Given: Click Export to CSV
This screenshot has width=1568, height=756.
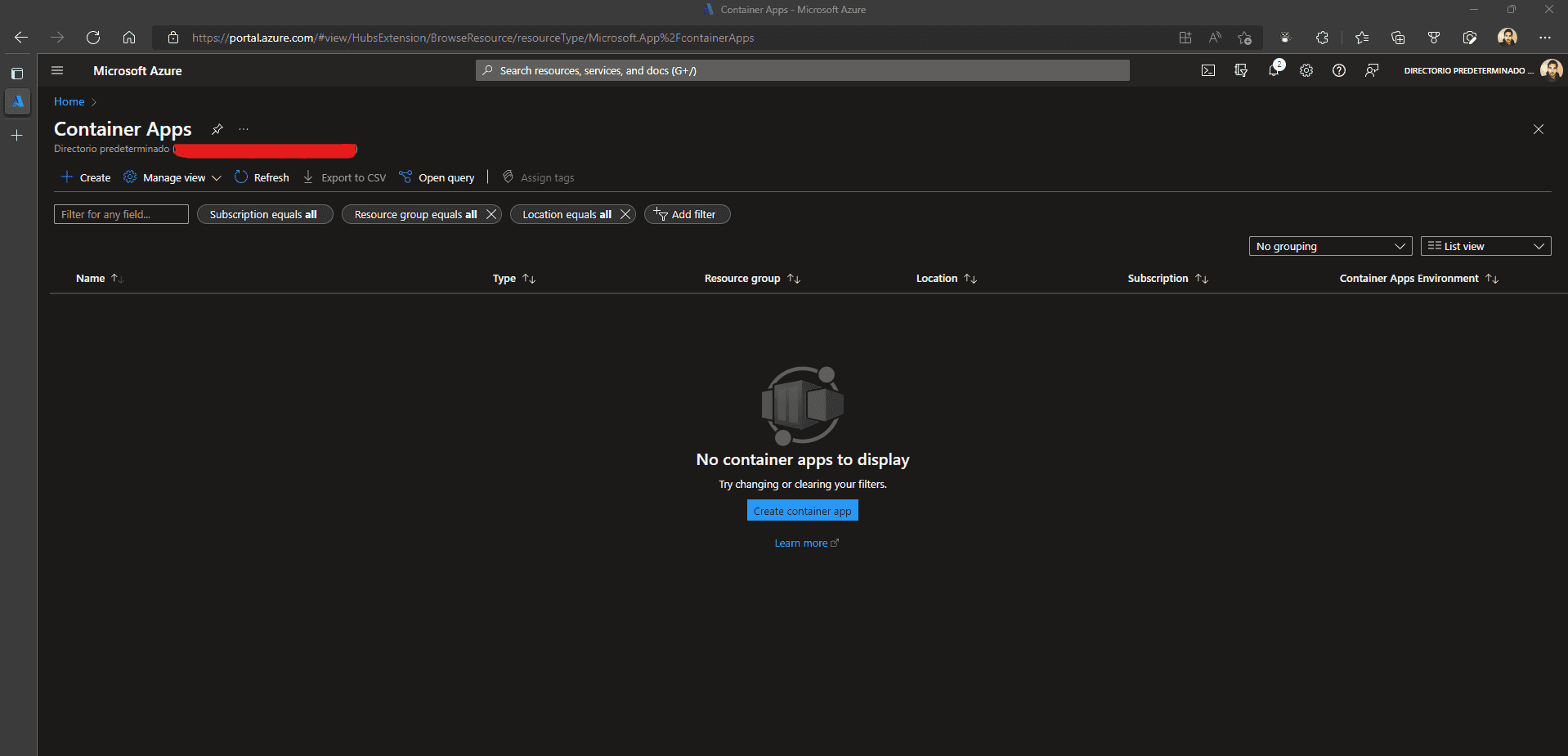Looking at the screenshot, I should pyautogui.click(x=344, y=177).
